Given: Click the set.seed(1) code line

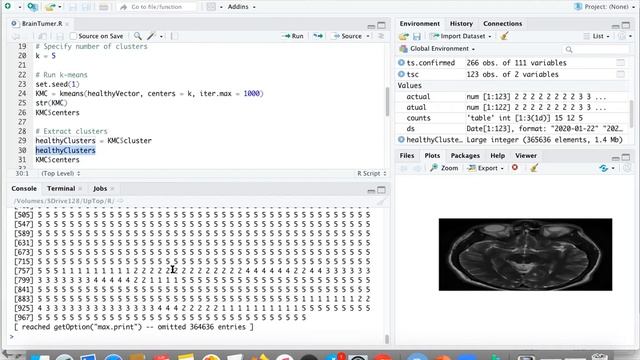Looking at the screenshot, I should pos(57,84).
